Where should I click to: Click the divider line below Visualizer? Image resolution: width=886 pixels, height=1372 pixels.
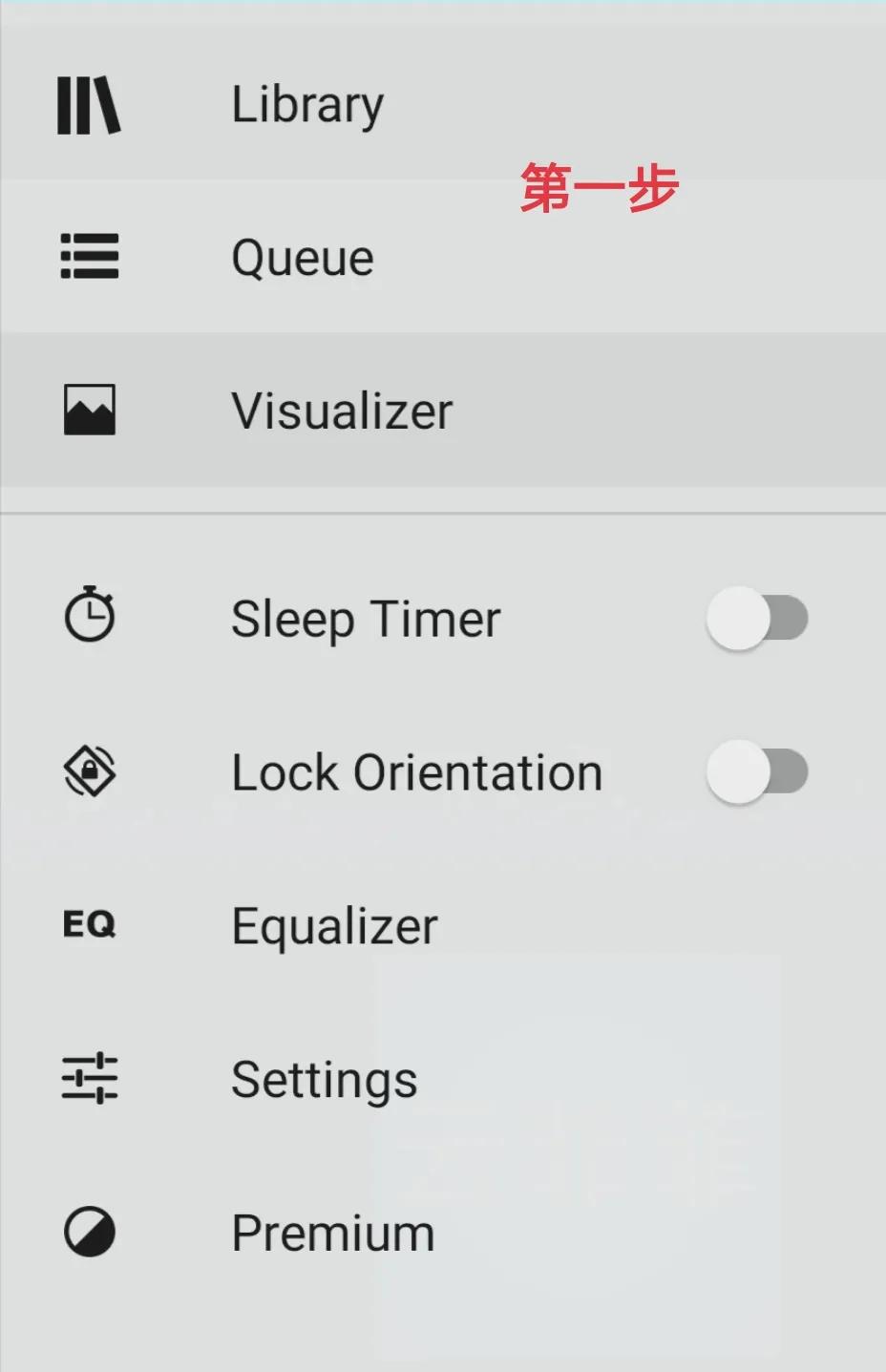[x=443, y=514]
